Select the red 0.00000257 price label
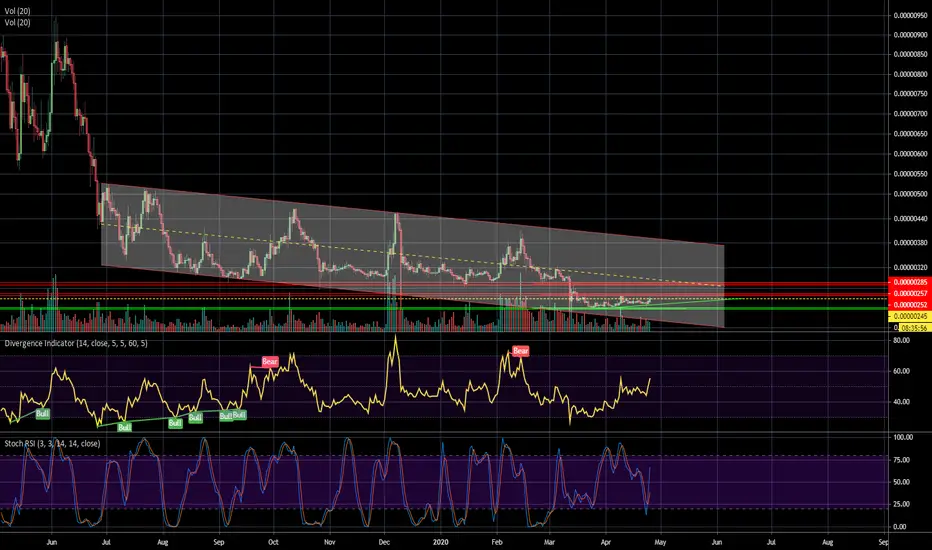Screen dimensions: 932x550 click(x=909, y=294)
